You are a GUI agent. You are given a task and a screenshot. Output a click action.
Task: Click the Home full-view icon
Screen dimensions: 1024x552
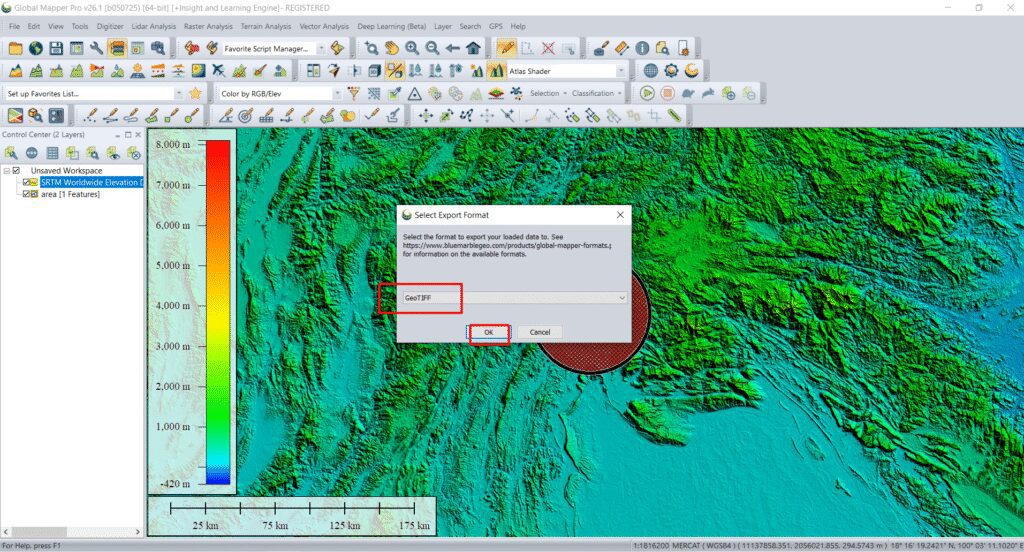(x=473, y=48)
